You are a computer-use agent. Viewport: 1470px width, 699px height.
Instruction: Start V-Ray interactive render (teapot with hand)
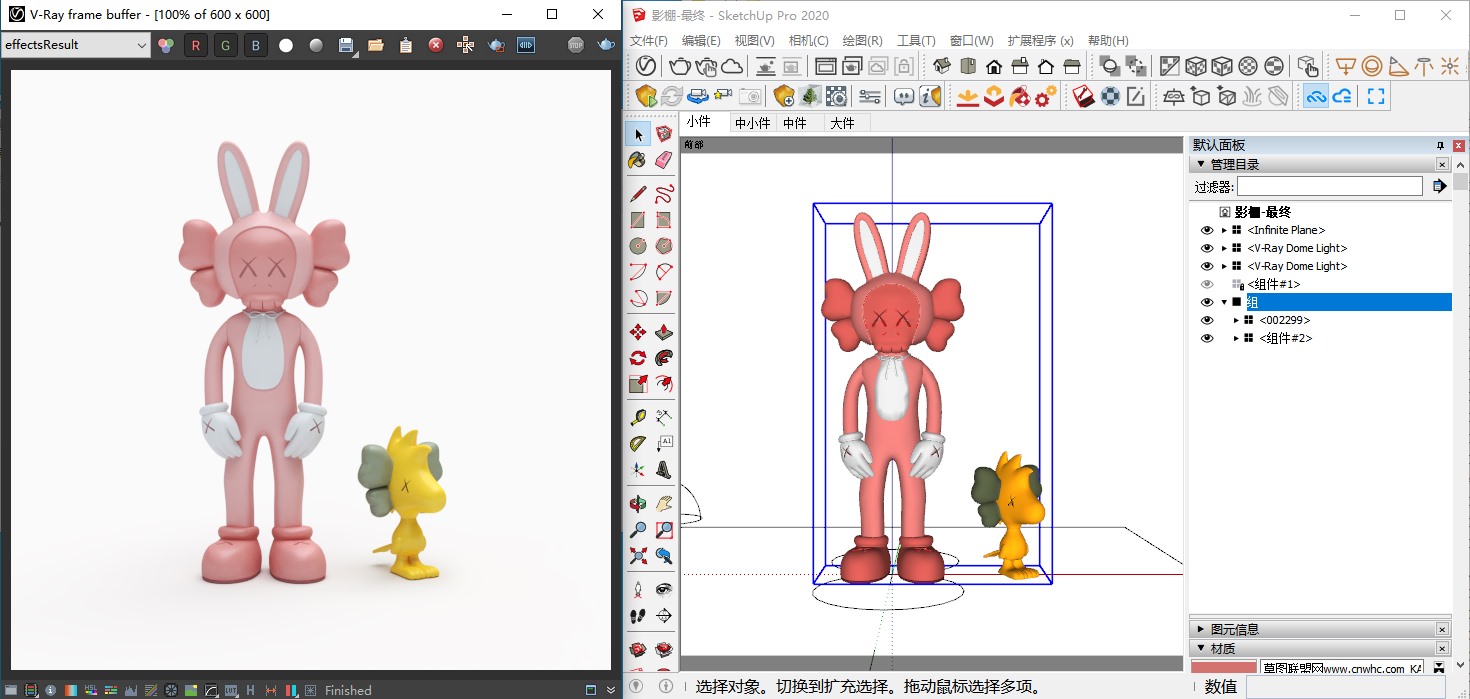click(x=706, y=66)
